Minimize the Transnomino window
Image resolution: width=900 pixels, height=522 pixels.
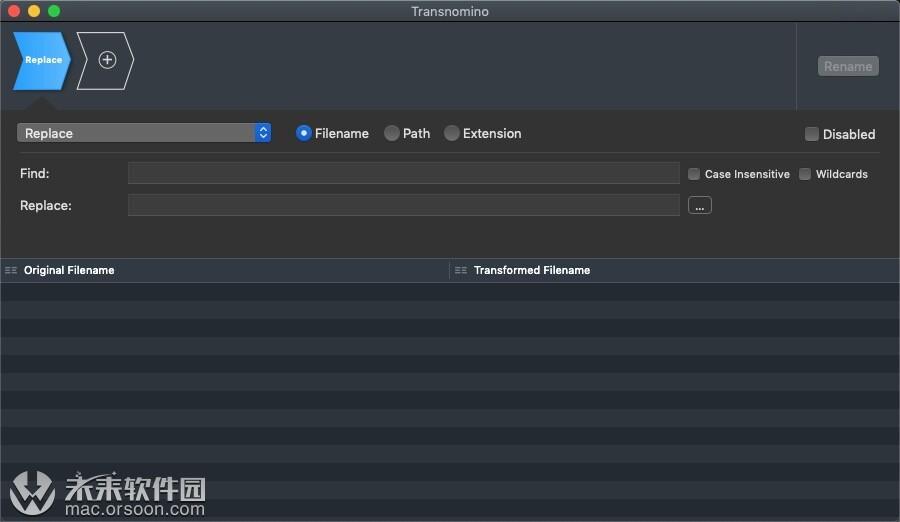pos(34,11)
